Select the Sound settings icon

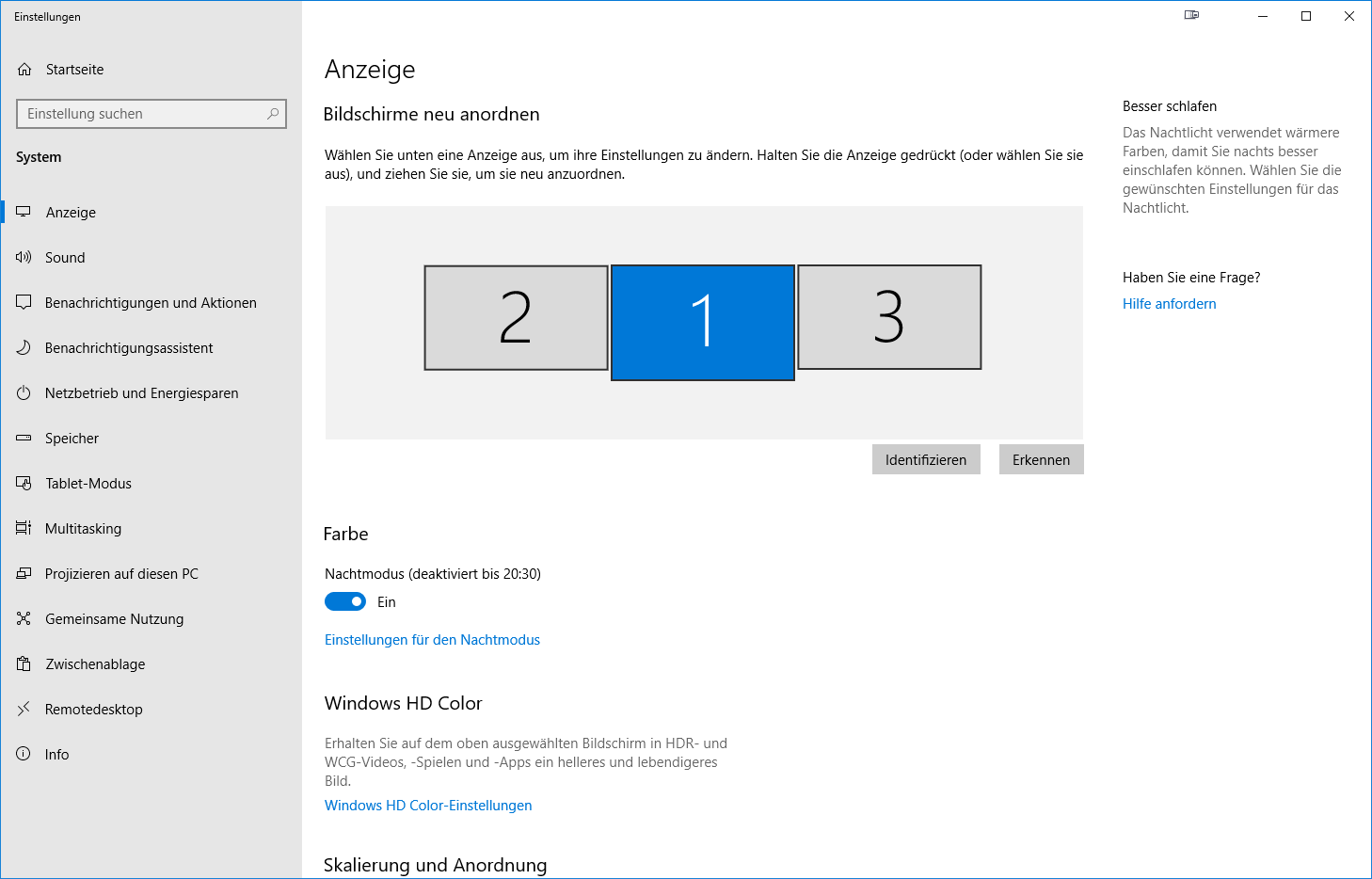pyautogui.click(x=24, y=257)
